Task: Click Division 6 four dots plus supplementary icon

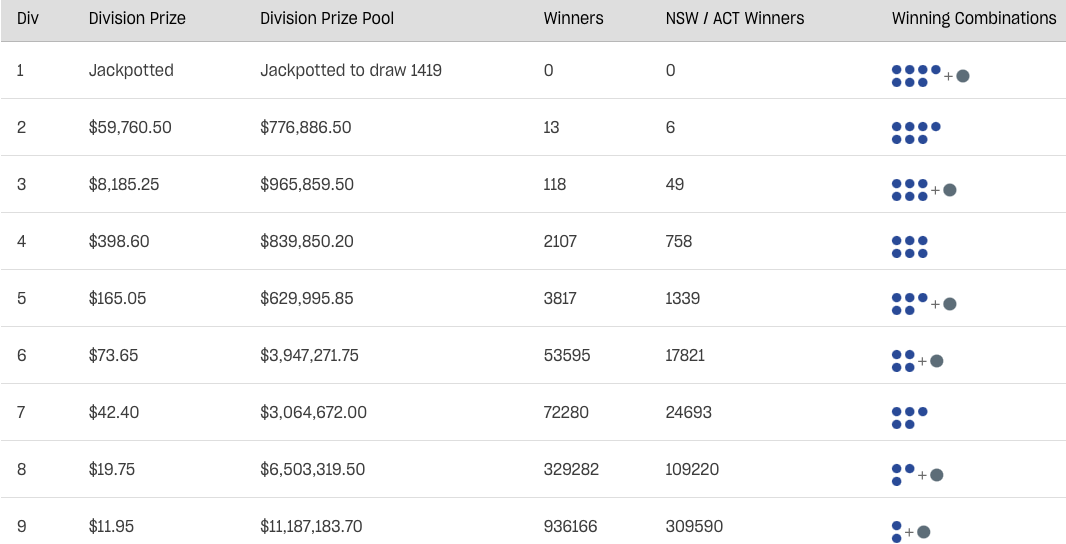Action: coord(918,361)
